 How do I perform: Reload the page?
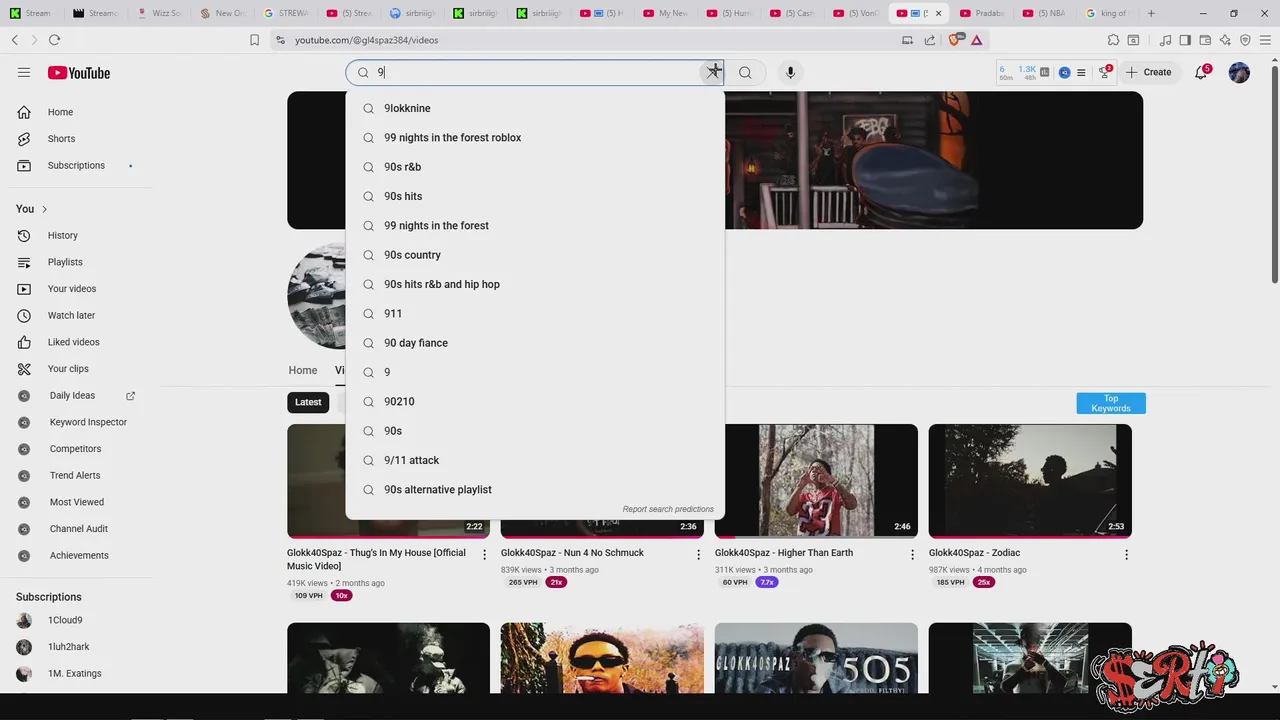point(54,40)
